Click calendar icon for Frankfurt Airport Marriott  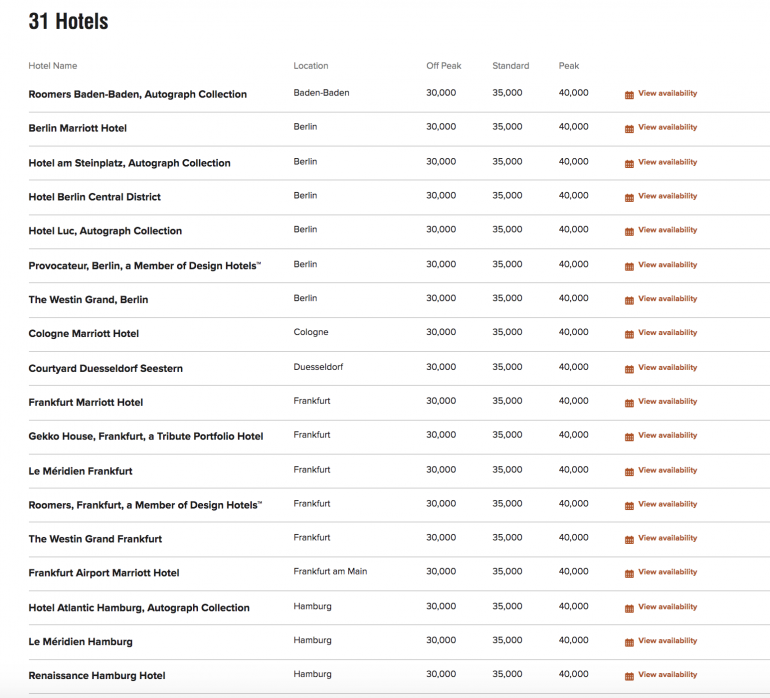629,574
